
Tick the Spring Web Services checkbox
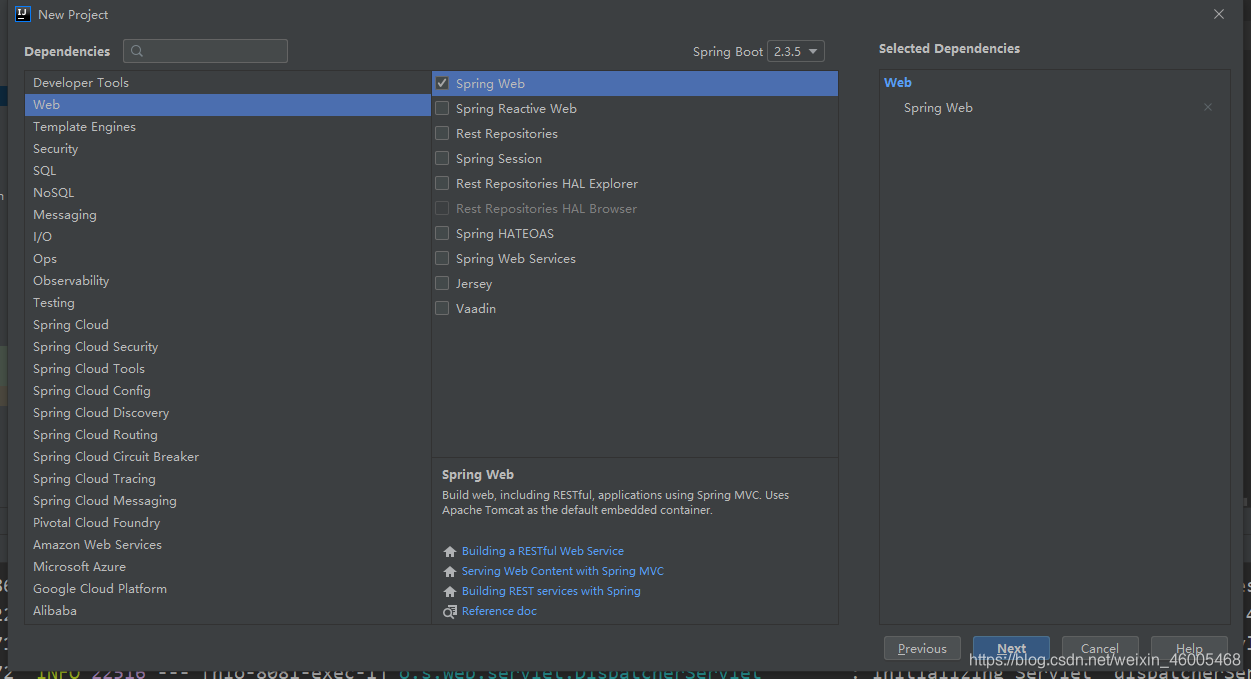pos(442,258)
